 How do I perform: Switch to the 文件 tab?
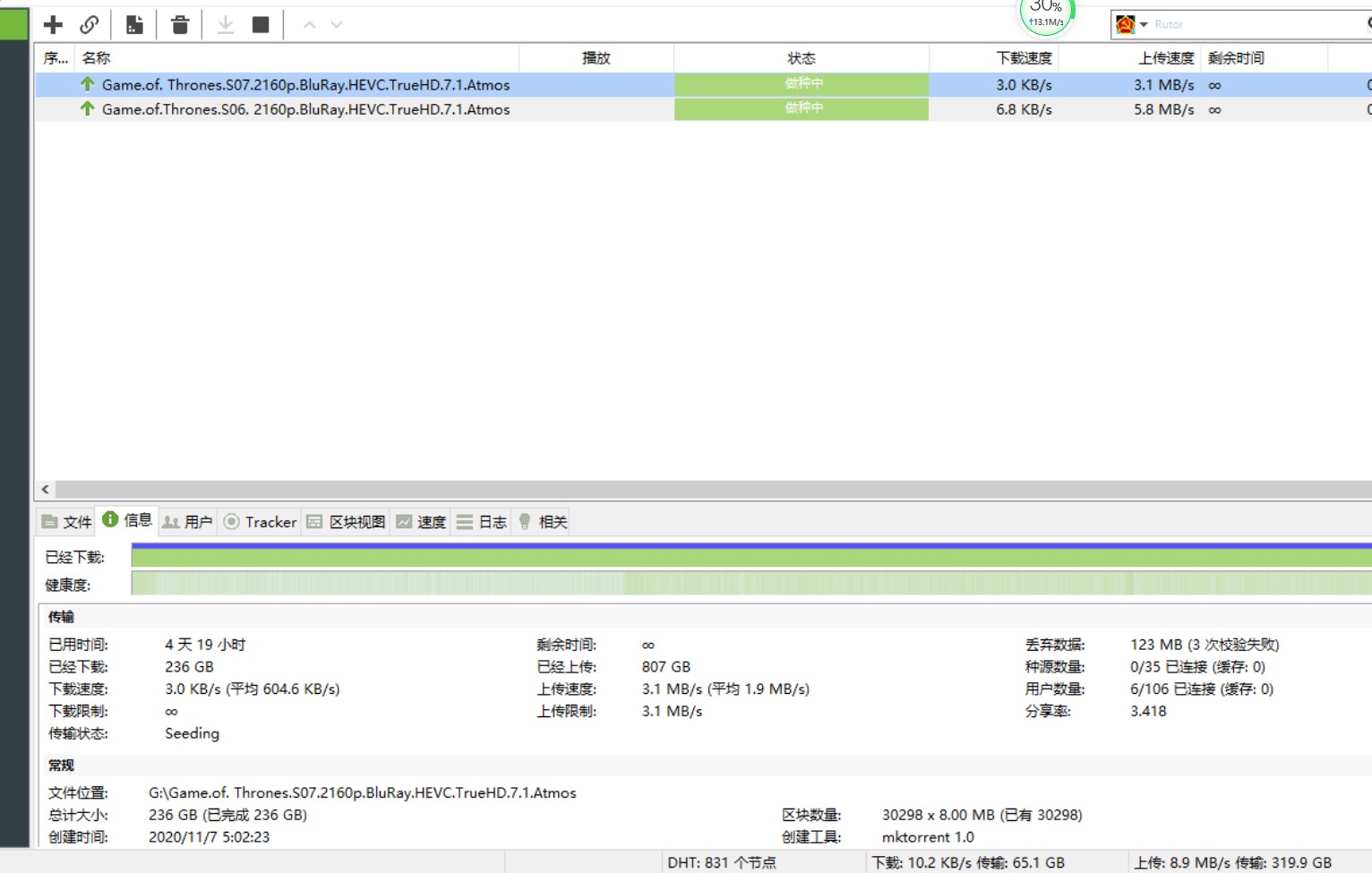pos(67,522)
